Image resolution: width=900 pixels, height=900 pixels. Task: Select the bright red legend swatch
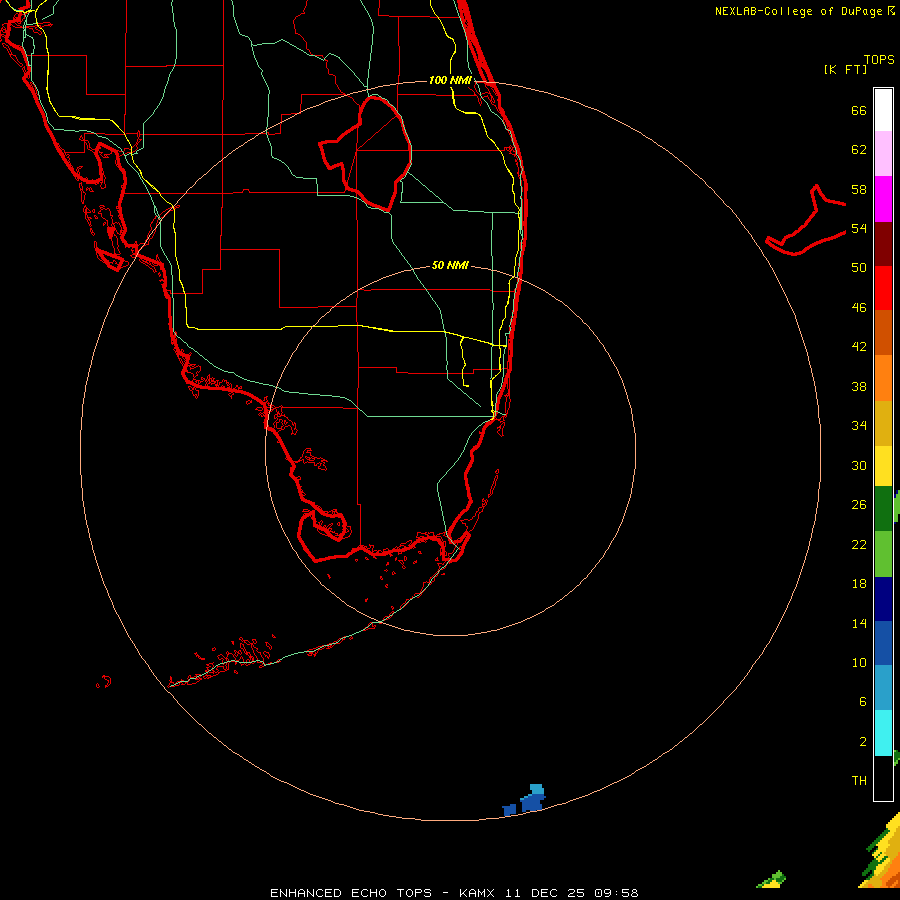(883, 288)
